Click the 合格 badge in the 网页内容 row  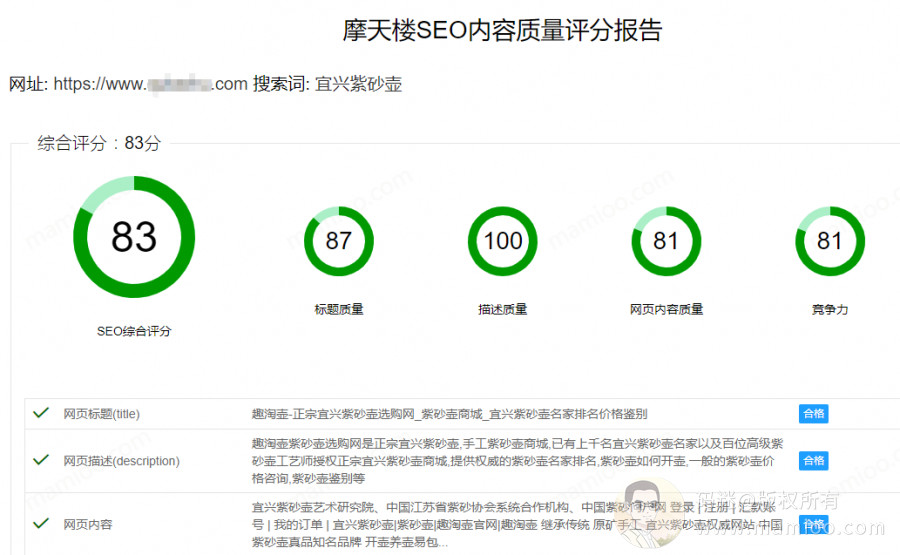(x=813, y=523)
